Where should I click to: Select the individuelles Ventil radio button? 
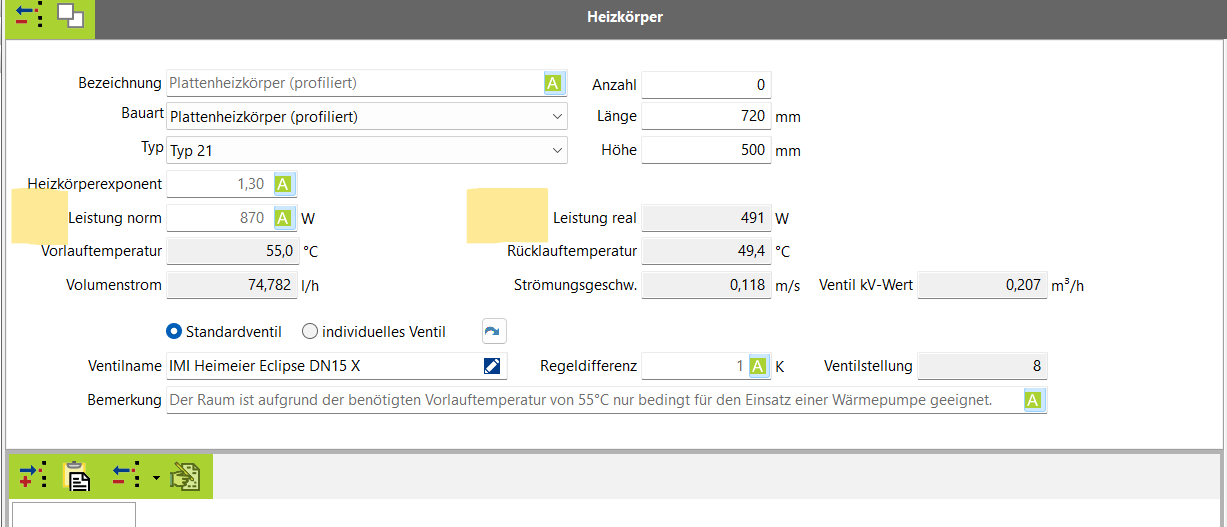[310, 331]
